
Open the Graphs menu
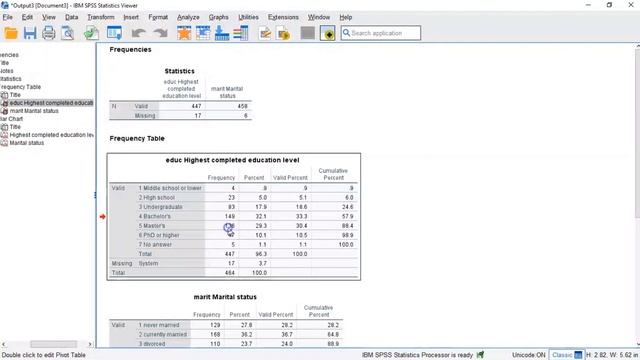click(x=218, y=17)
